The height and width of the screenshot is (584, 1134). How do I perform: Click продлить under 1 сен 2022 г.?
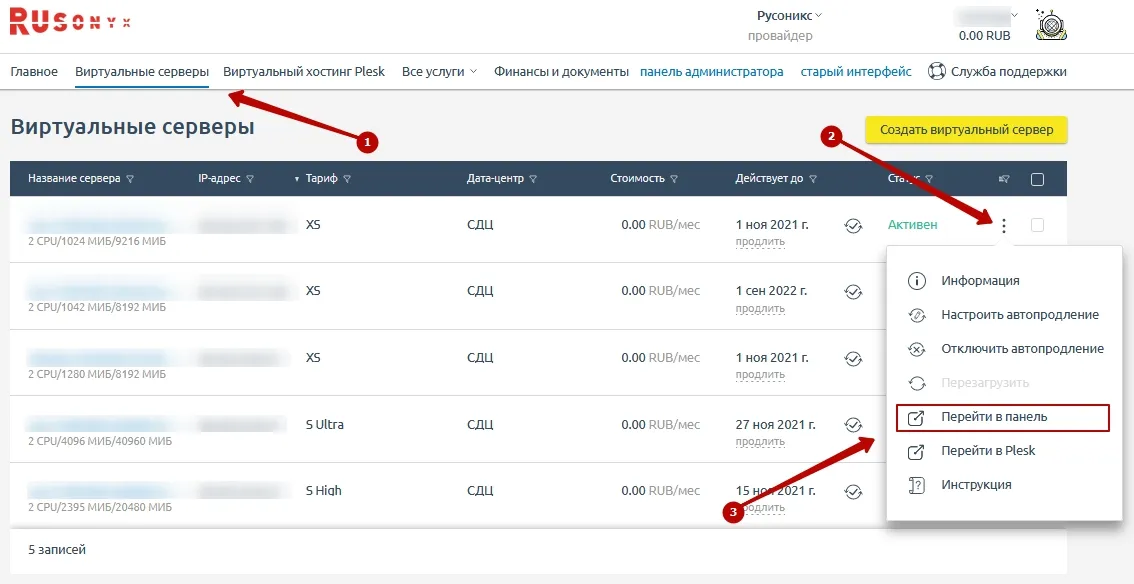click(x=760, y=309)
